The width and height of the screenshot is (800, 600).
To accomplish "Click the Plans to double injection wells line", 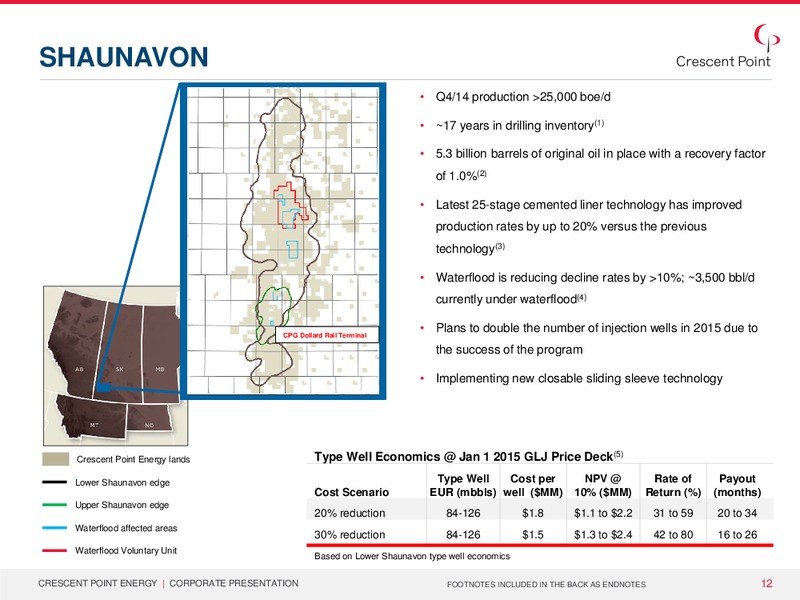I will pos(597,328).
